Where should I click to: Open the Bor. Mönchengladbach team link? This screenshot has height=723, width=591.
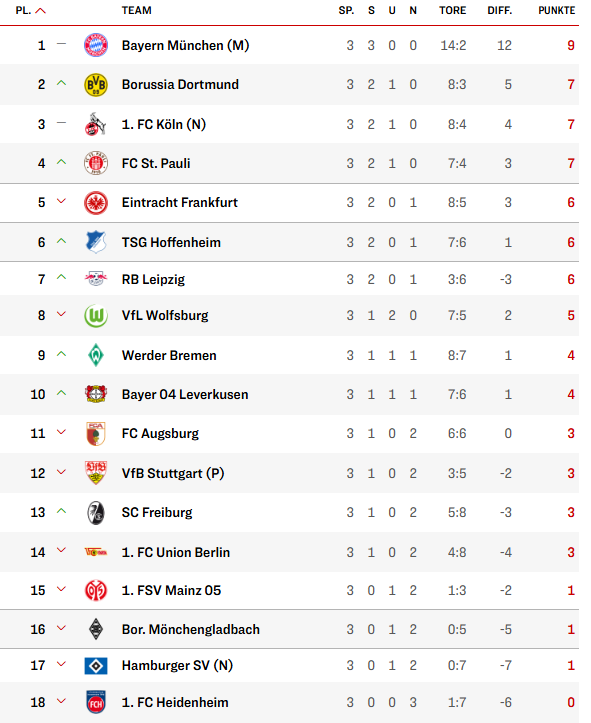[190, 629]
